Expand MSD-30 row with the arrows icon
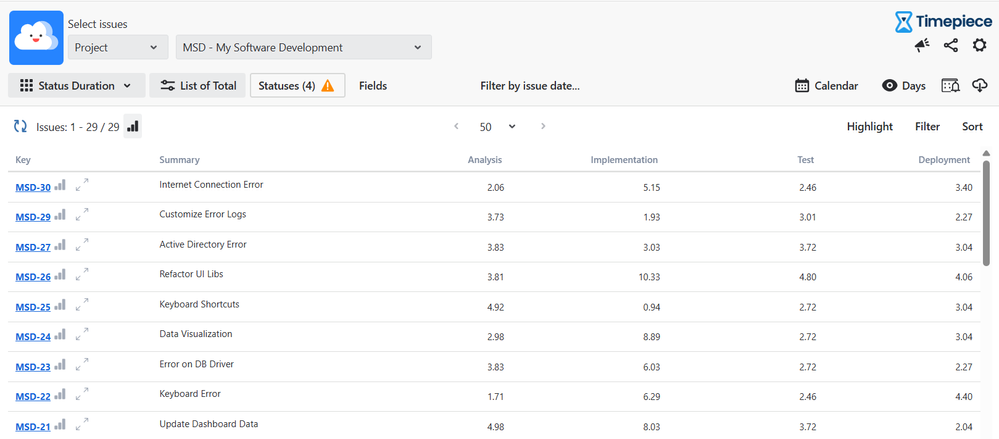The image size is (999, 439). (x=82, y=185)
